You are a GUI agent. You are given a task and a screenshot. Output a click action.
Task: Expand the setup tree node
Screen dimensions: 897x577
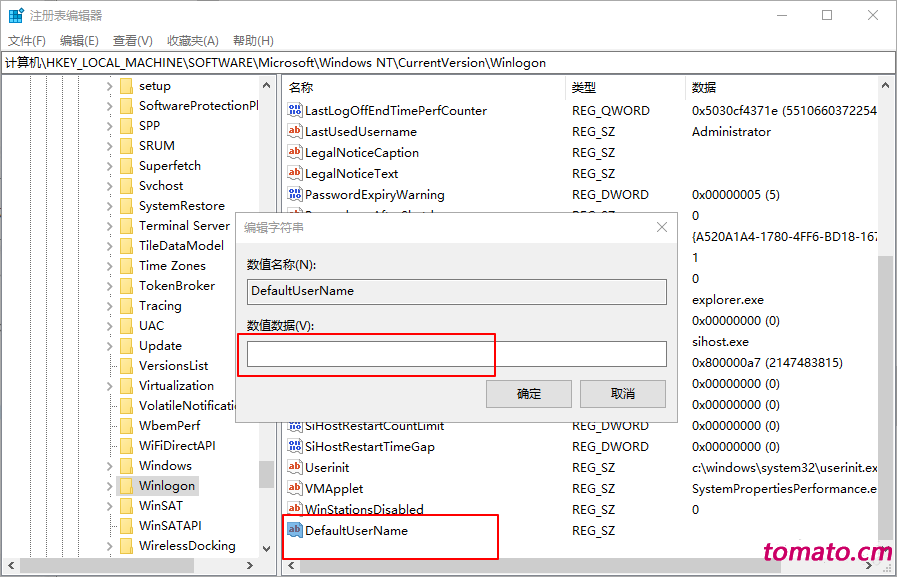pyautogui.click(x=109, y=86)
